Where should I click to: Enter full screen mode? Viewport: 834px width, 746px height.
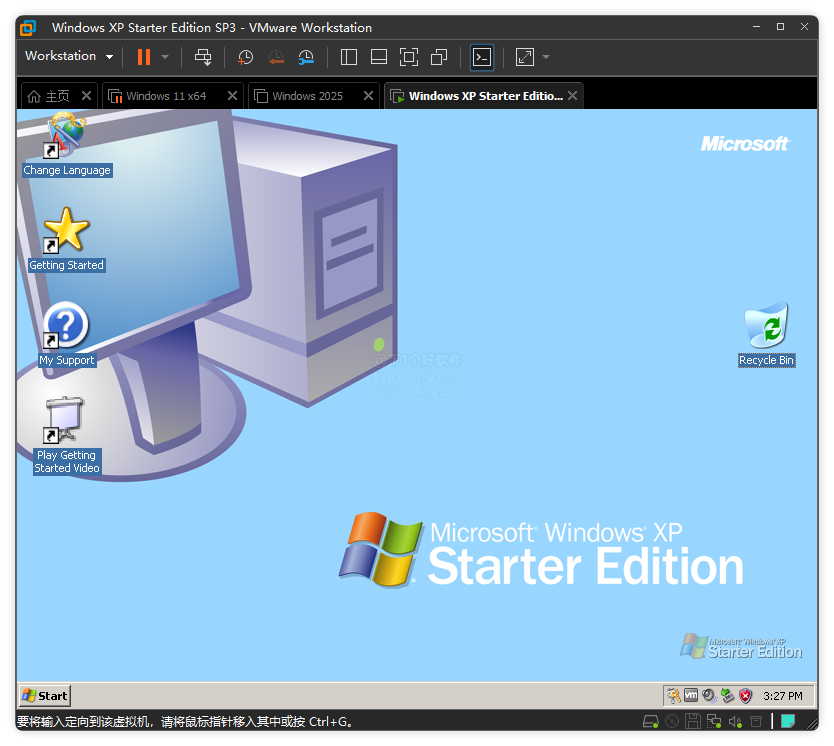click(408, 57)
